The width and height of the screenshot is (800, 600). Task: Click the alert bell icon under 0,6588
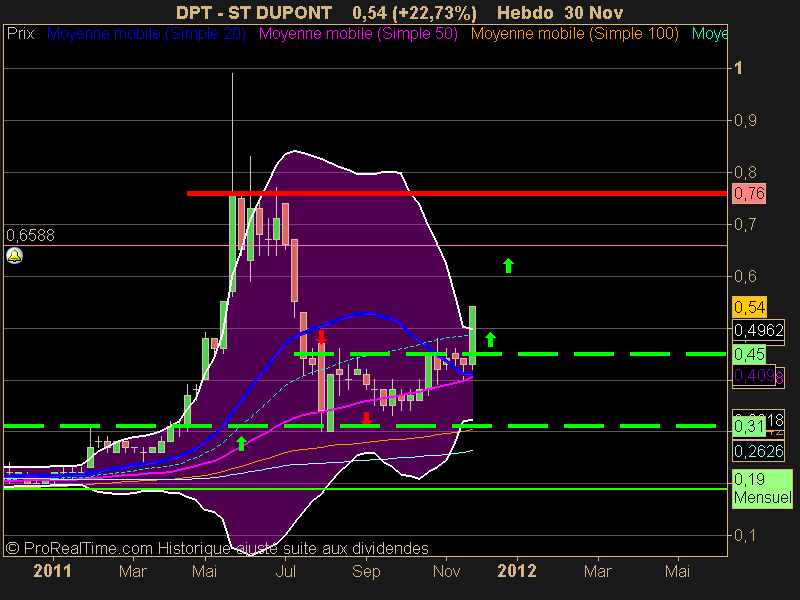click(14, 255)
